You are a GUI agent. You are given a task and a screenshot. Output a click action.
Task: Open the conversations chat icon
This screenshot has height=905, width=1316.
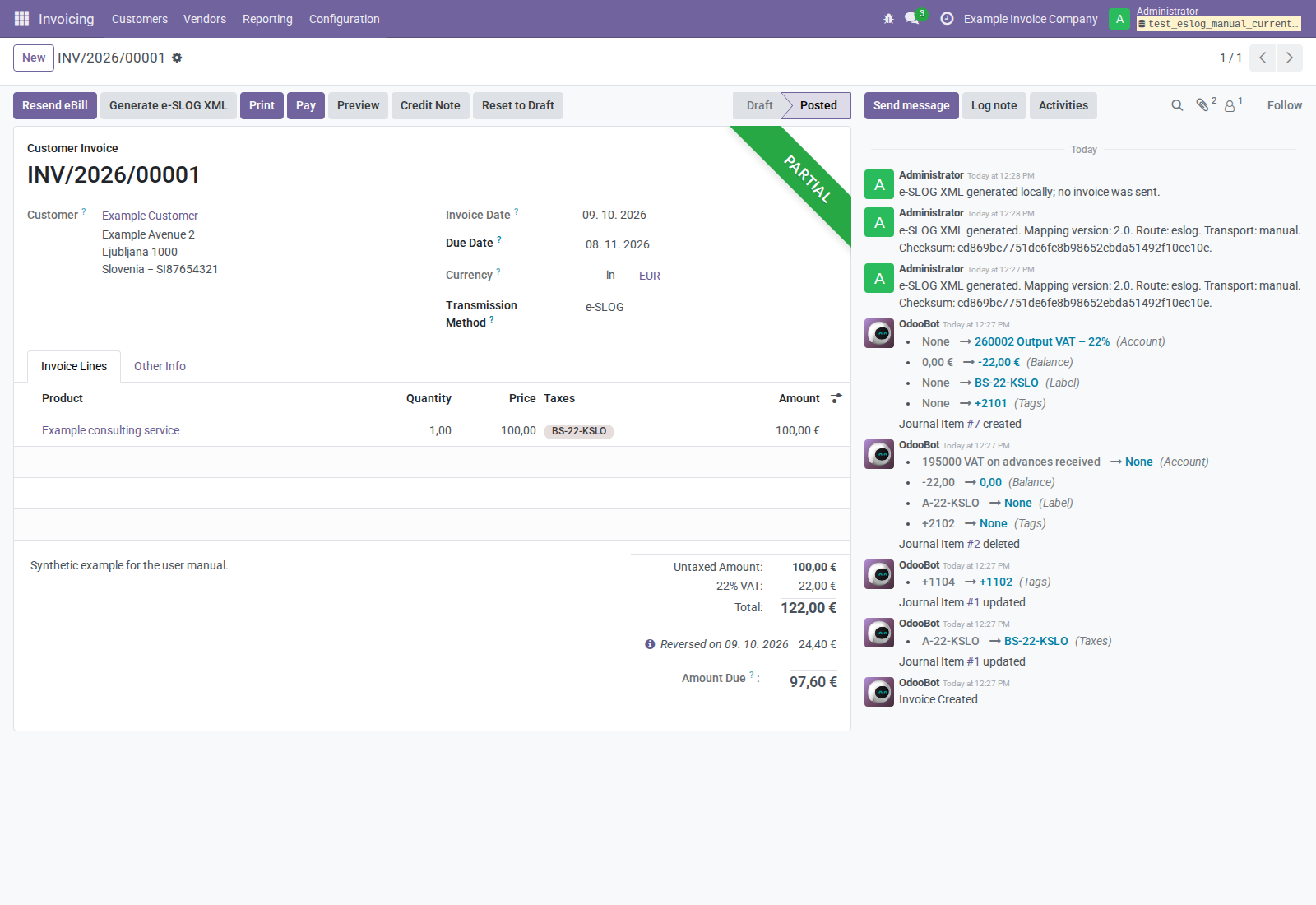[x=911, y=19]
